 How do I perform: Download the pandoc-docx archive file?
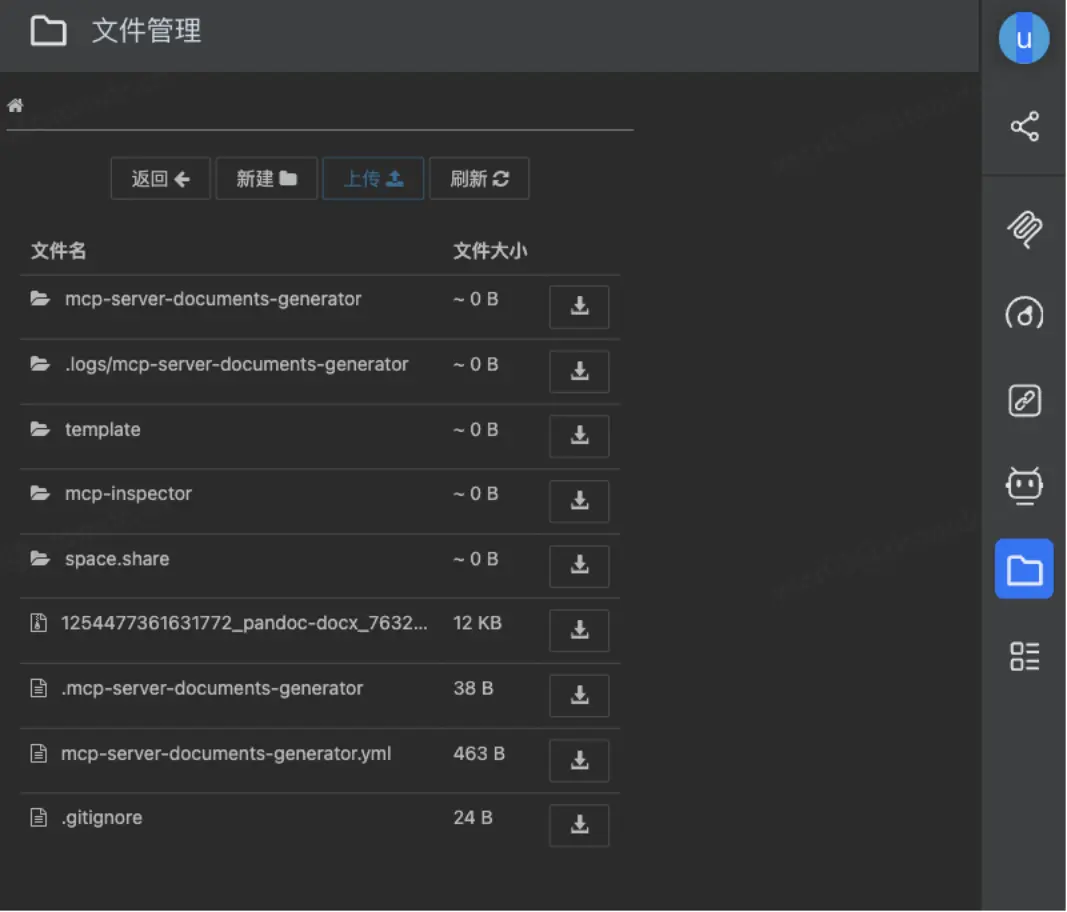[579, 631]
